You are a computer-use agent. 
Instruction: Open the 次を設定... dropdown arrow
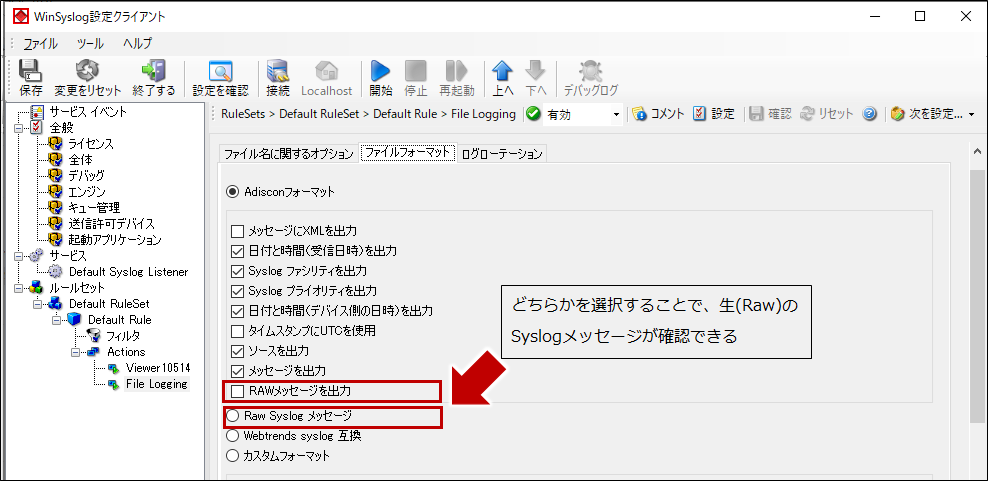click(x=971, y=115)
